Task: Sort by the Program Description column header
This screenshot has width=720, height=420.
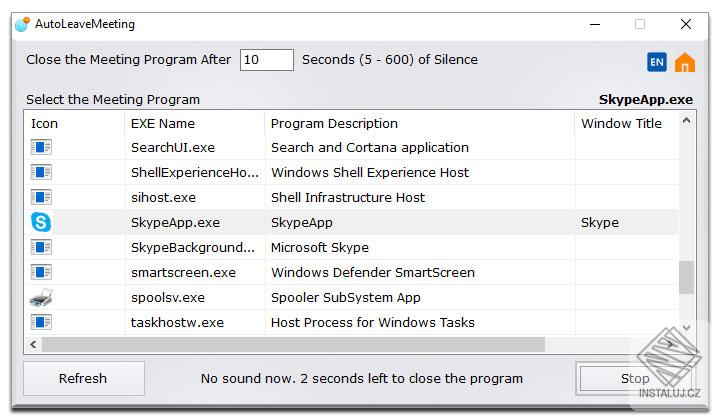Action: (334, 124)
